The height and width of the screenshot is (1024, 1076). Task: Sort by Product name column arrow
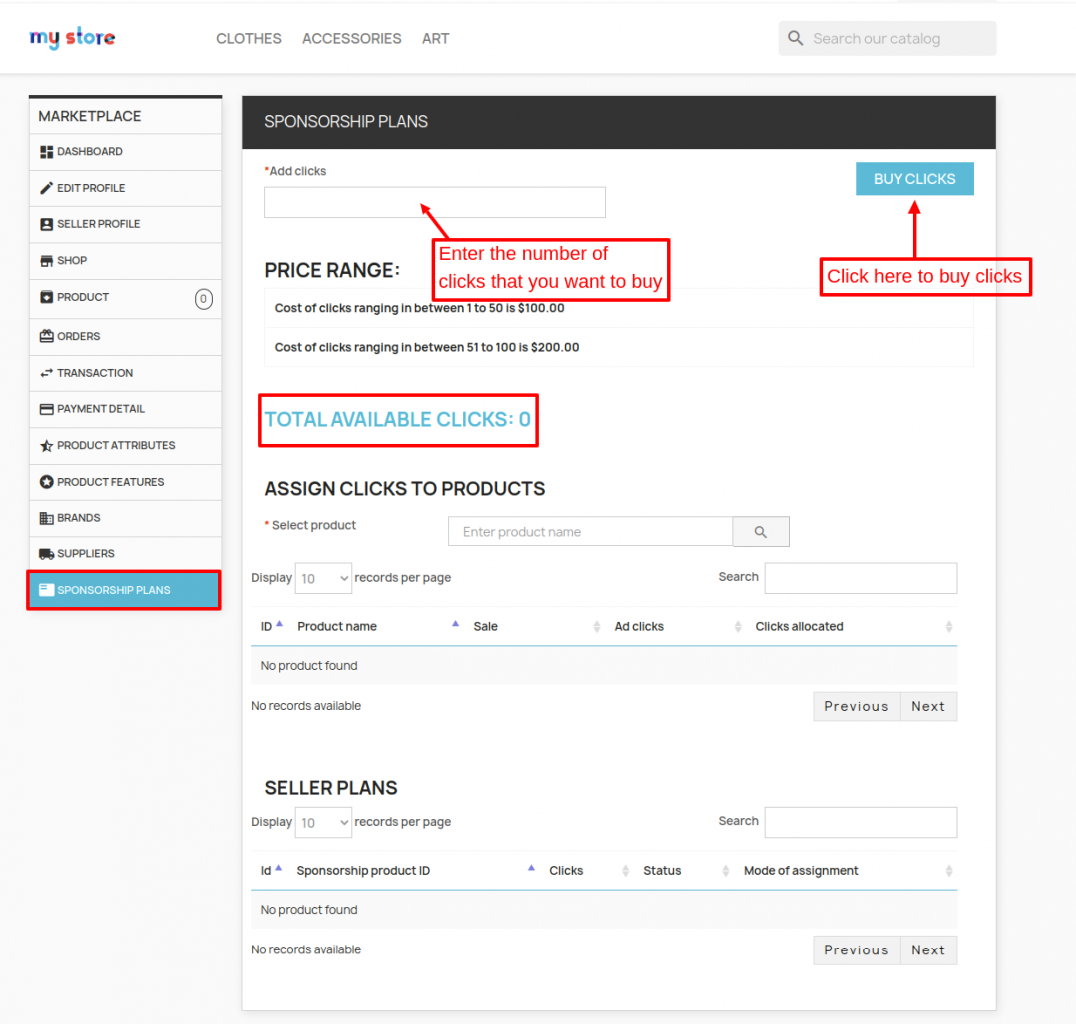point(455,624)
